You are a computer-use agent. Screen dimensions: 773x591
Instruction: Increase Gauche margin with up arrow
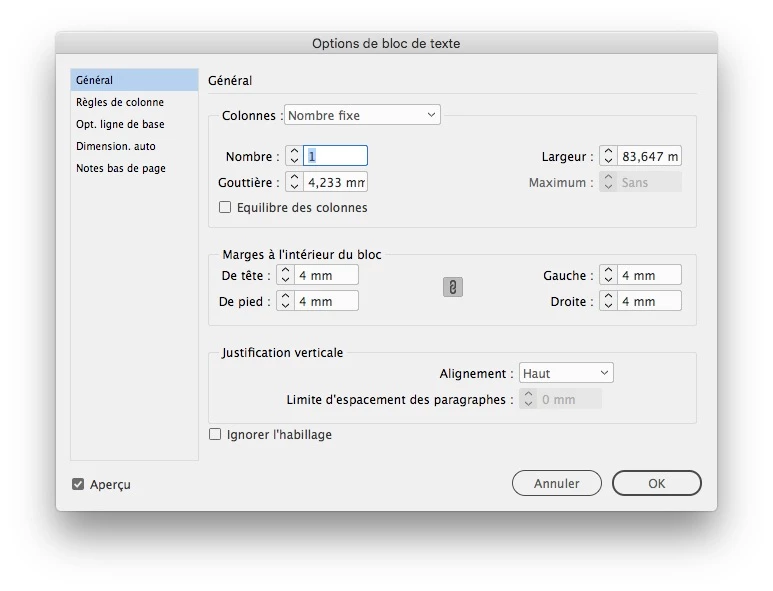pyautogui.click(x=608, y=270)
